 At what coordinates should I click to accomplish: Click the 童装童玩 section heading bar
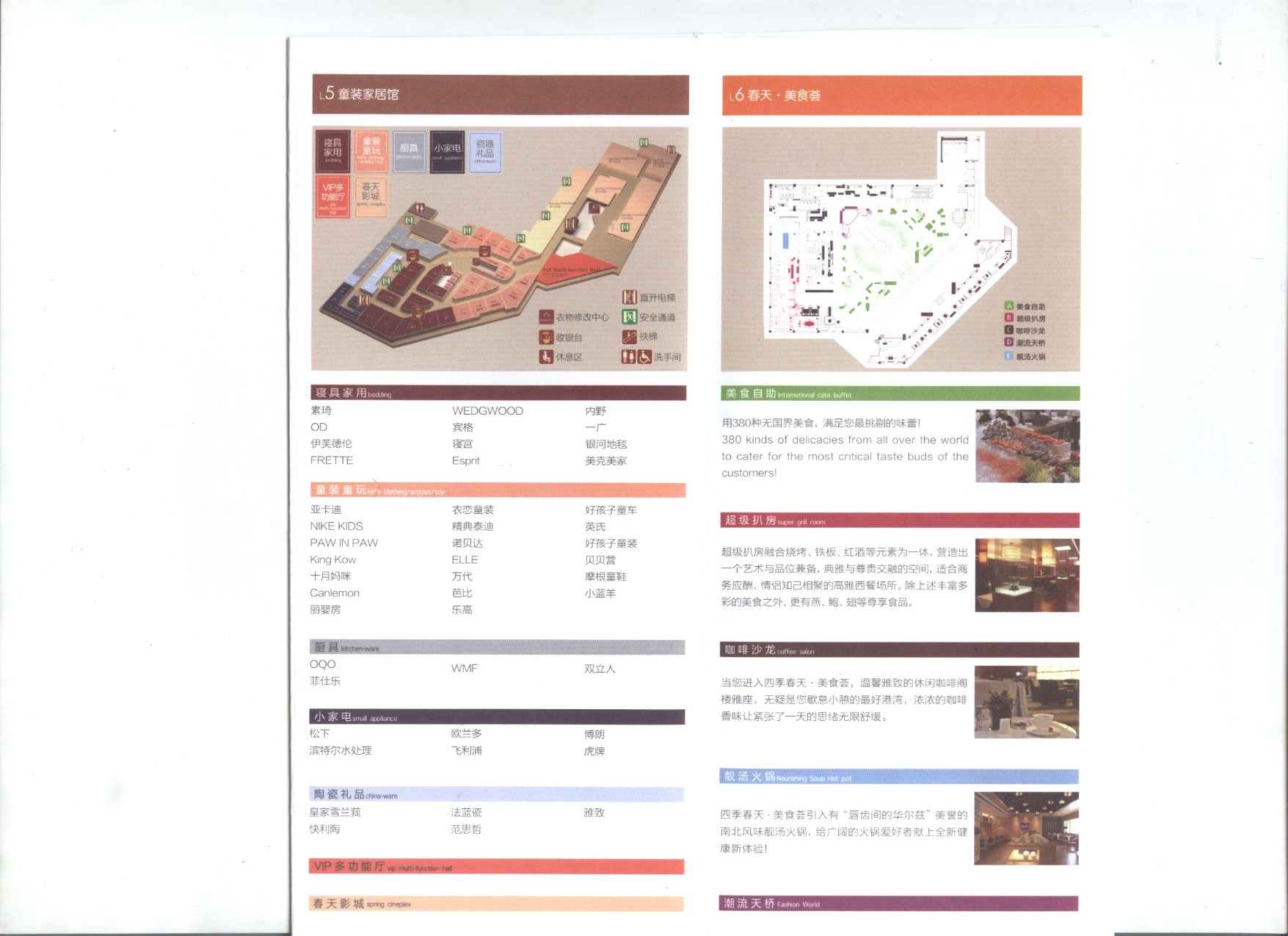pyautogui.click(x=498, y=490)
